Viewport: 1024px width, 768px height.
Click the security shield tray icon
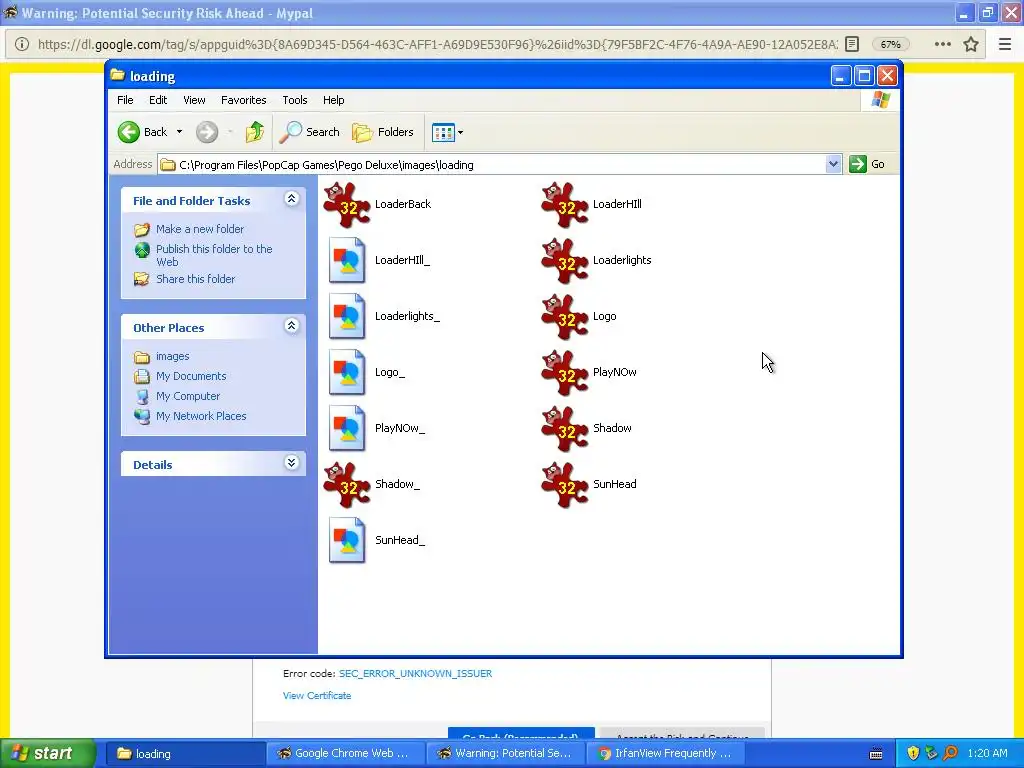912,753
